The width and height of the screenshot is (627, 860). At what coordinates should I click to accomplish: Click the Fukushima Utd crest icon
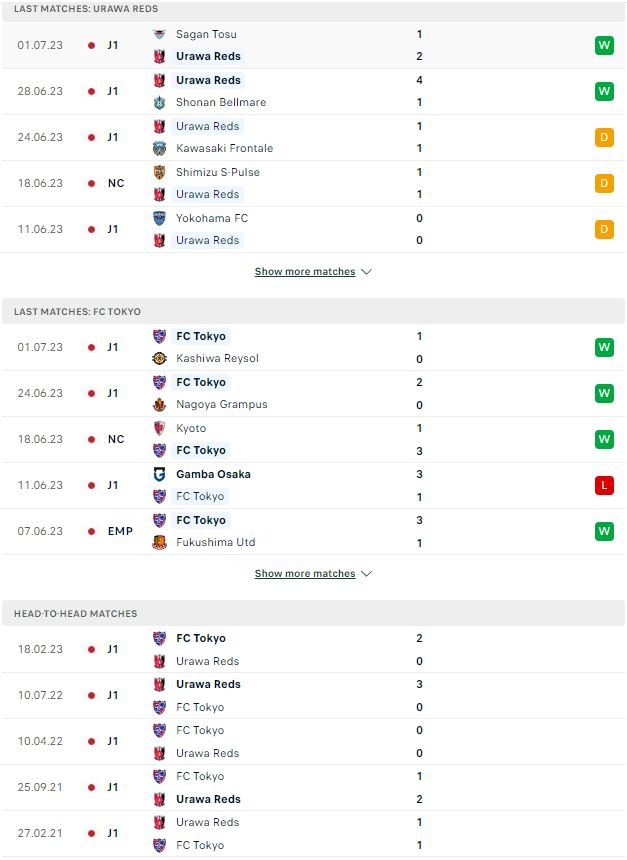click(x=159, y=542)
